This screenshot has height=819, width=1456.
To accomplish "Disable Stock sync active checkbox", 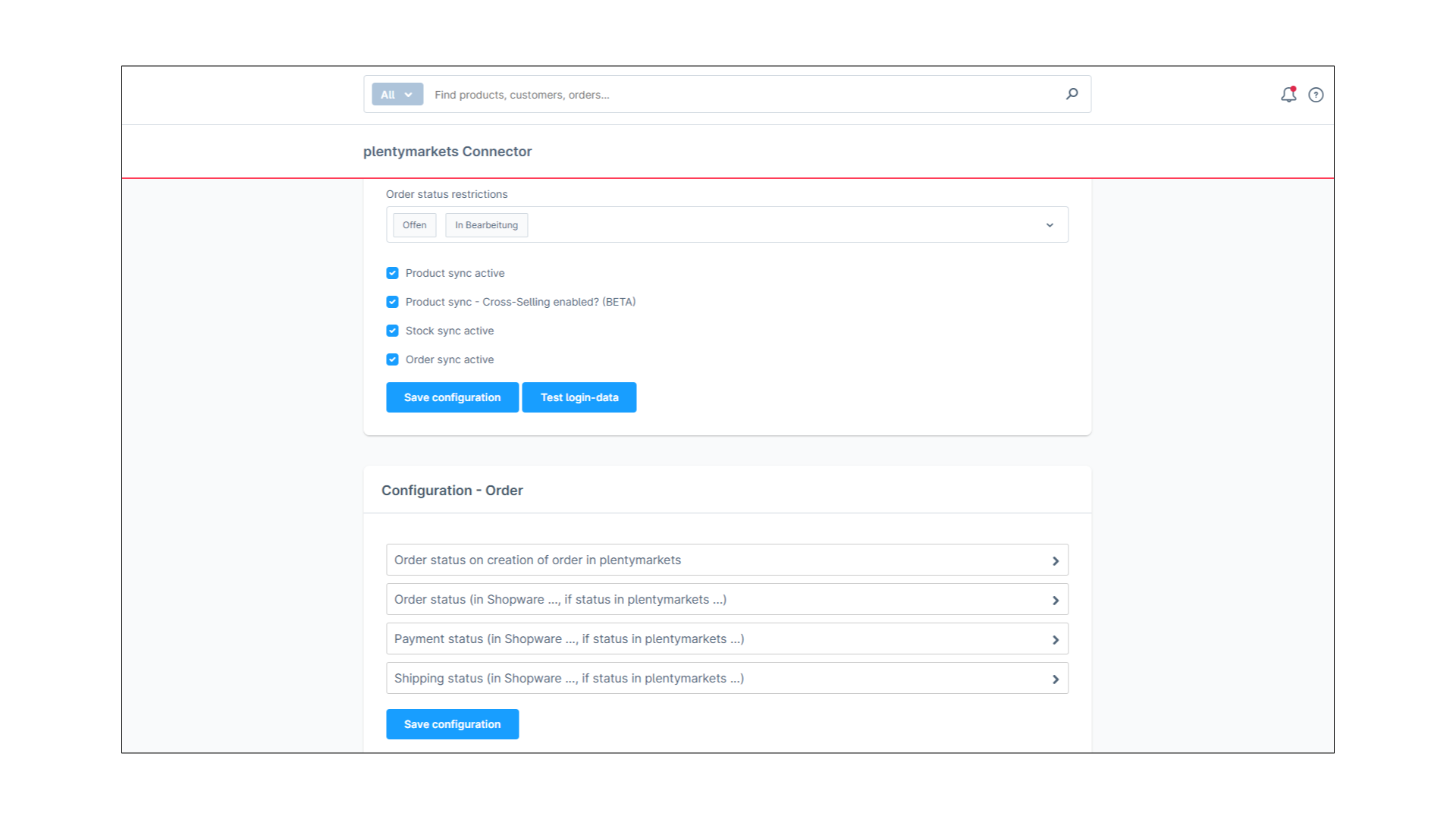I will pyautogui.click(x=392, y=331).
